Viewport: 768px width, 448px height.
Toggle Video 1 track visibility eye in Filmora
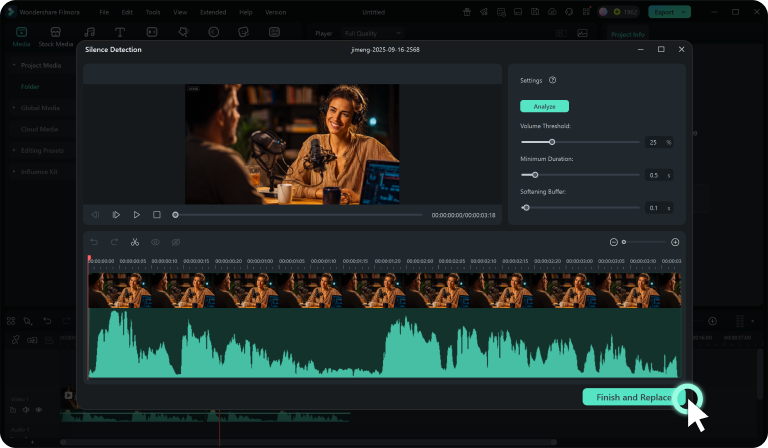(39, 410)
